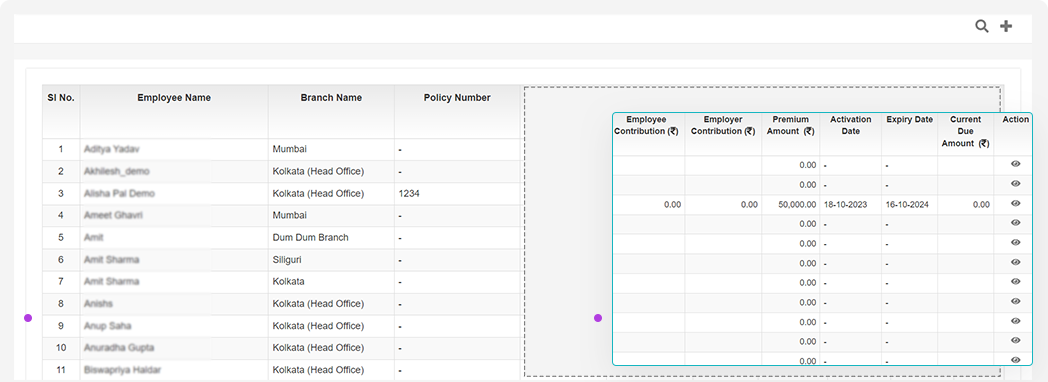Click activation date 18-10-2023
This screenshot has height=382, width=1048.
(845, 204)
